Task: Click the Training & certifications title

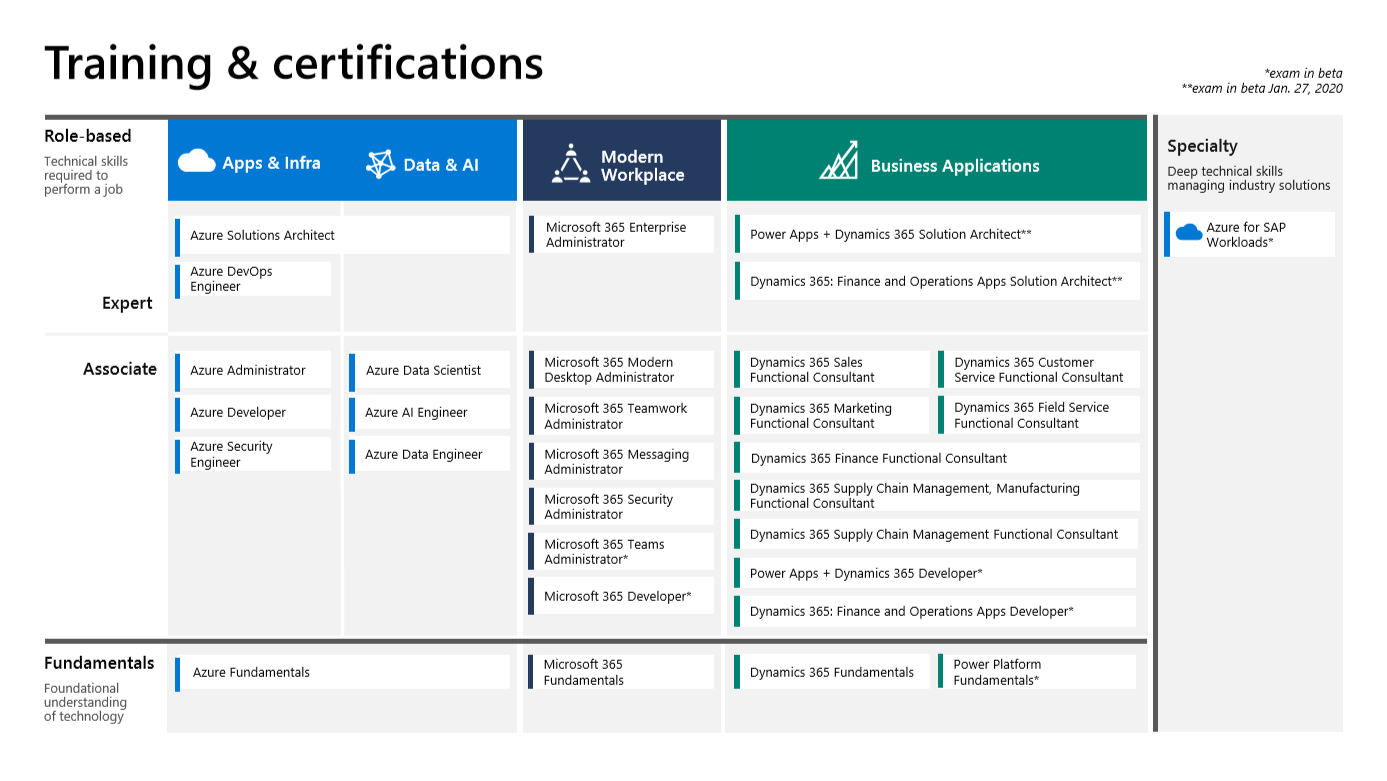Action: click(294, 62)
